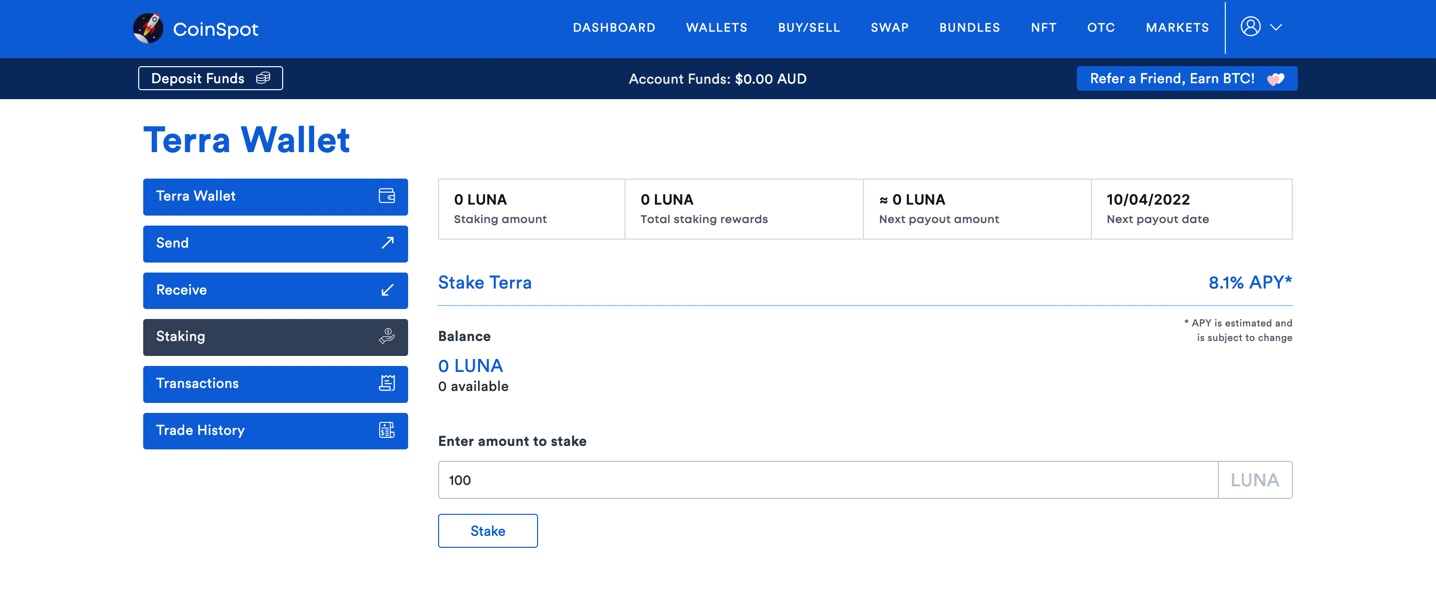The image size is (1436, 604).
Task: Click the Next payout amount cell
Action: tap(977, 209)
